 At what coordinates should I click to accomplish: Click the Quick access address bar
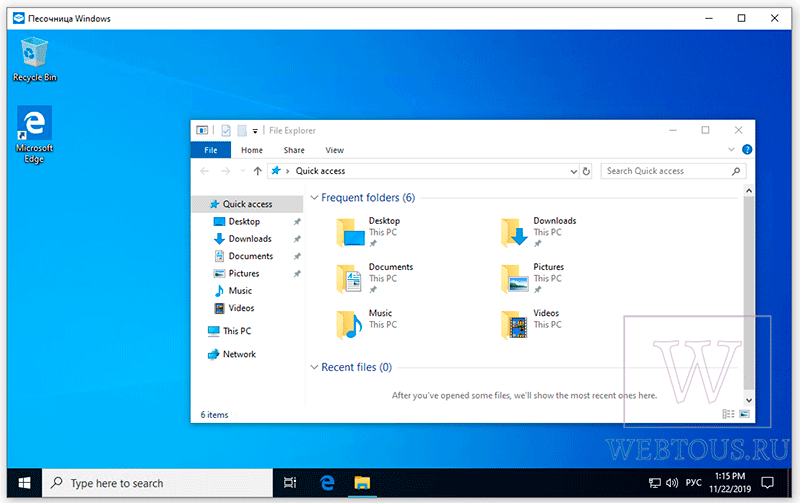422,171
